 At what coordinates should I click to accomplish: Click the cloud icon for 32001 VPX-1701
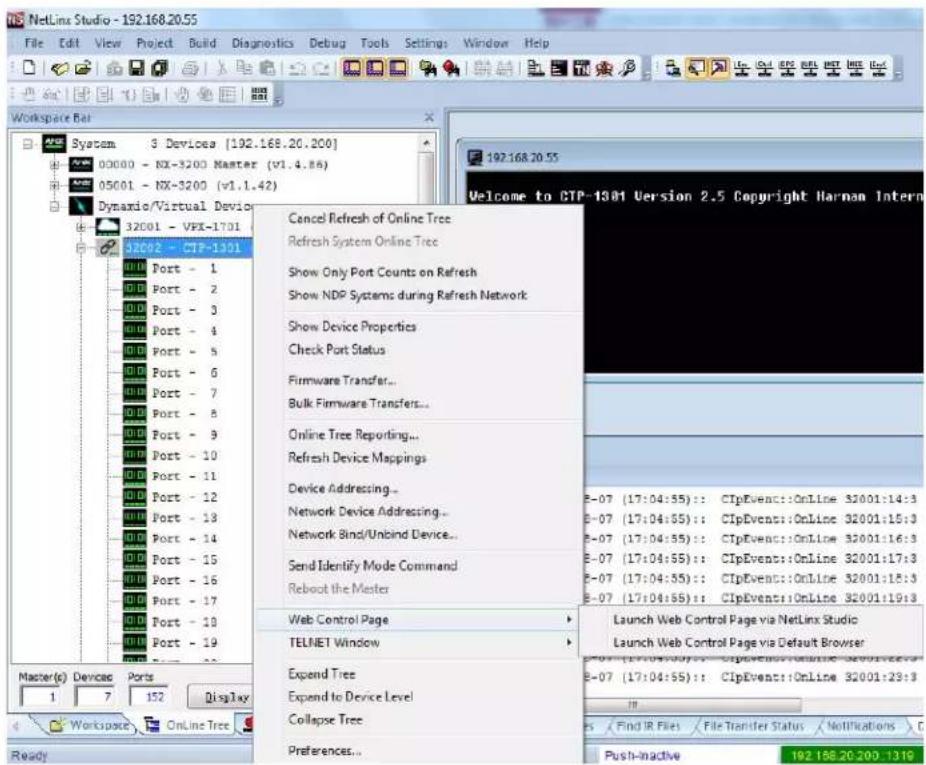point(107,226)
